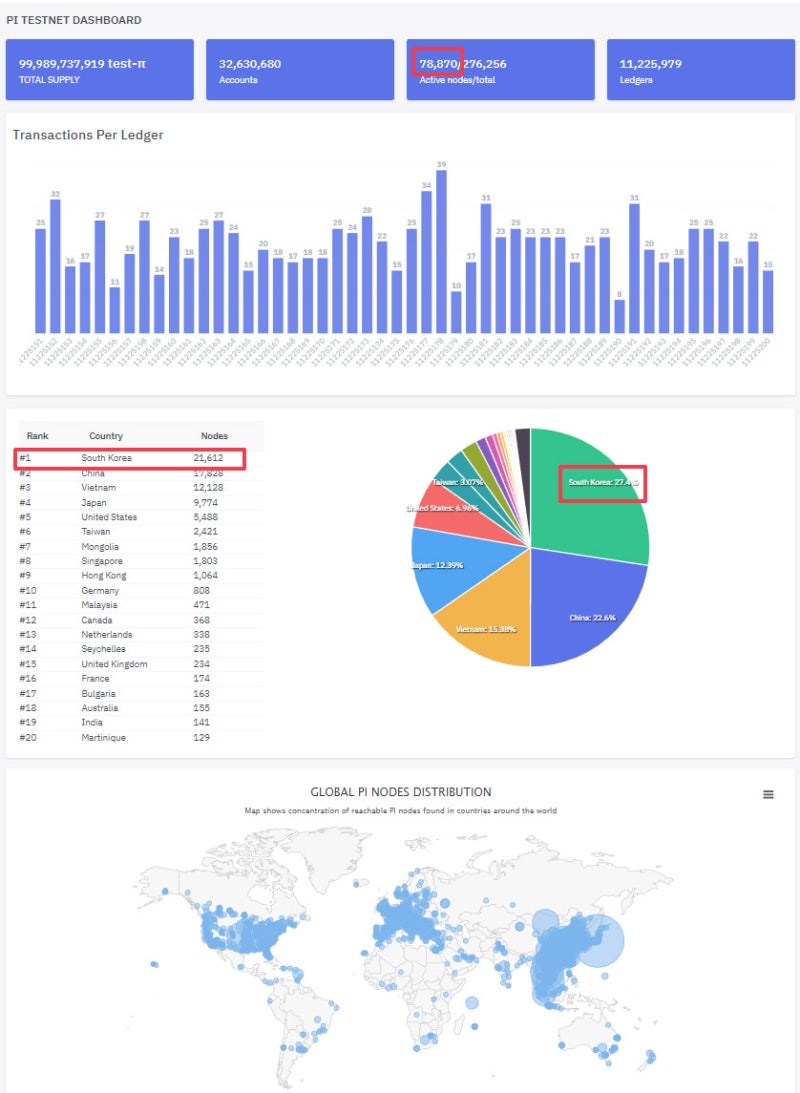
Task: Sort by the Nodes column header
Action: click(214, 436)
